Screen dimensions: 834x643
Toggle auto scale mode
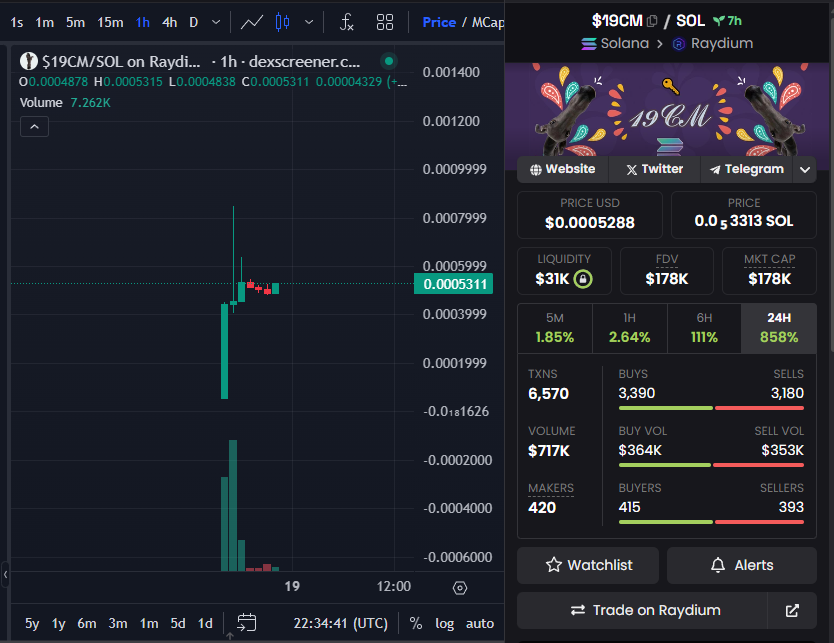tap(480, 623)
